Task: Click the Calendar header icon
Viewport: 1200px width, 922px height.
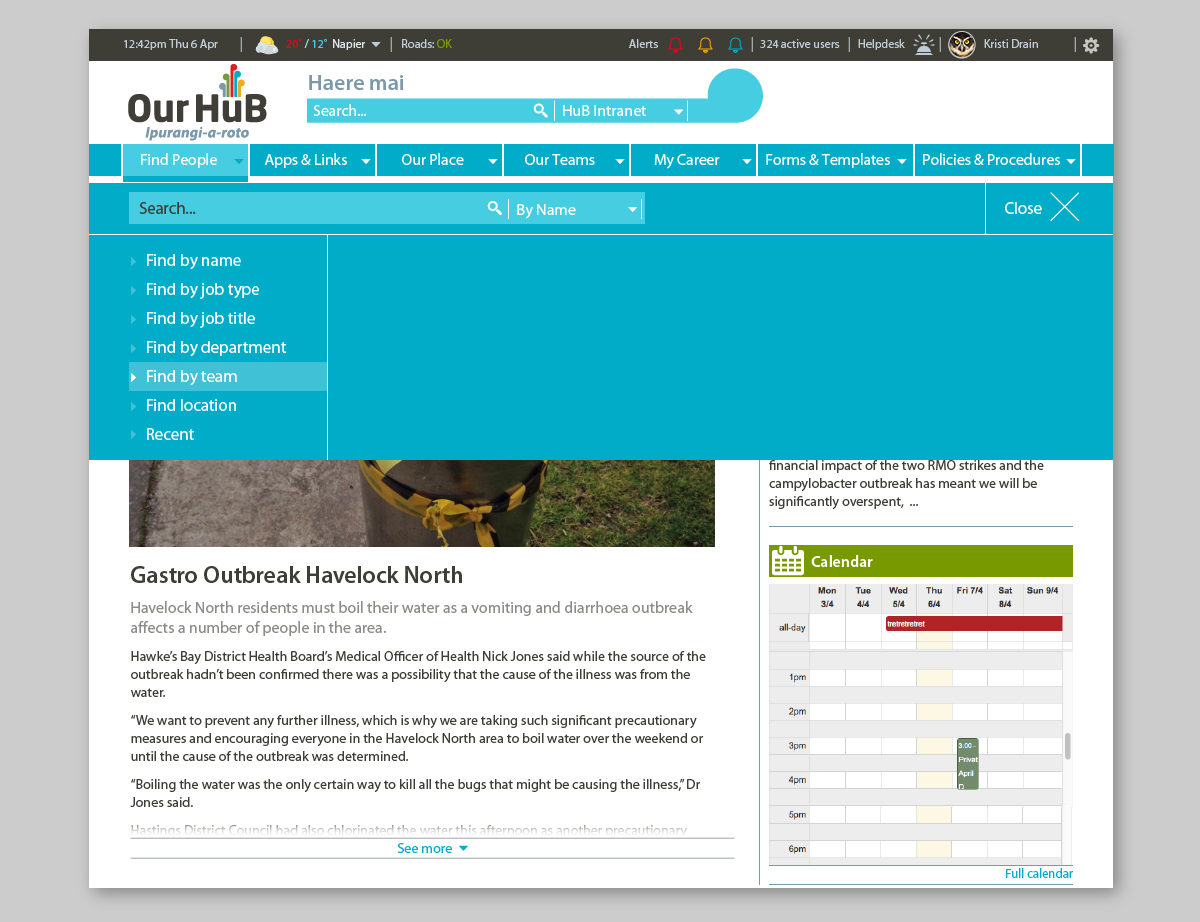Action: pos(788,561)
